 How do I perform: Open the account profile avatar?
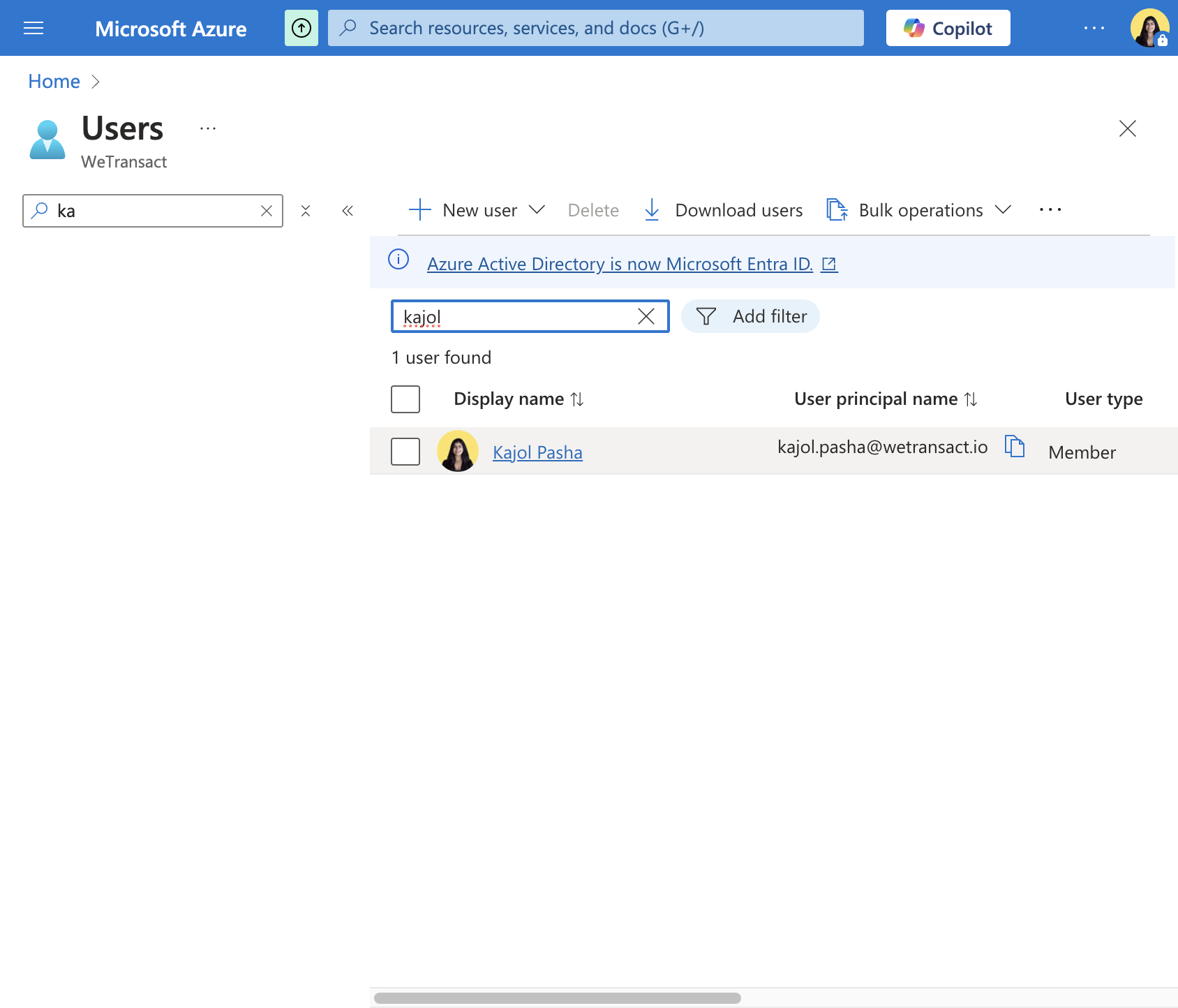[x=1149, y=28]
